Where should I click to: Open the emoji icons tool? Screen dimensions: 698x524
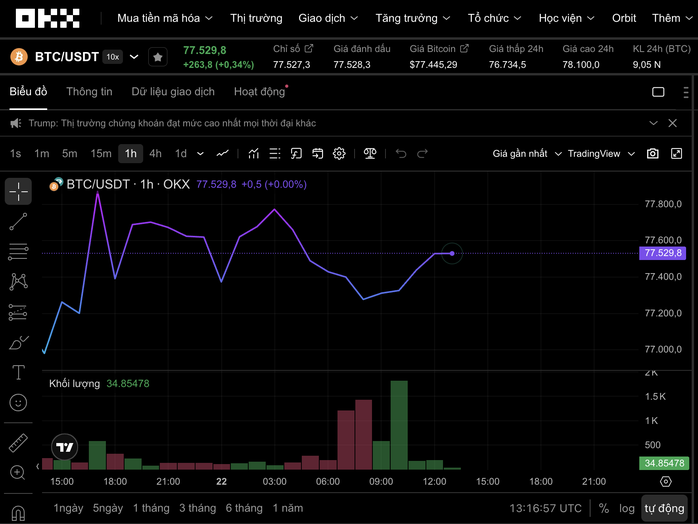point(18,403)
